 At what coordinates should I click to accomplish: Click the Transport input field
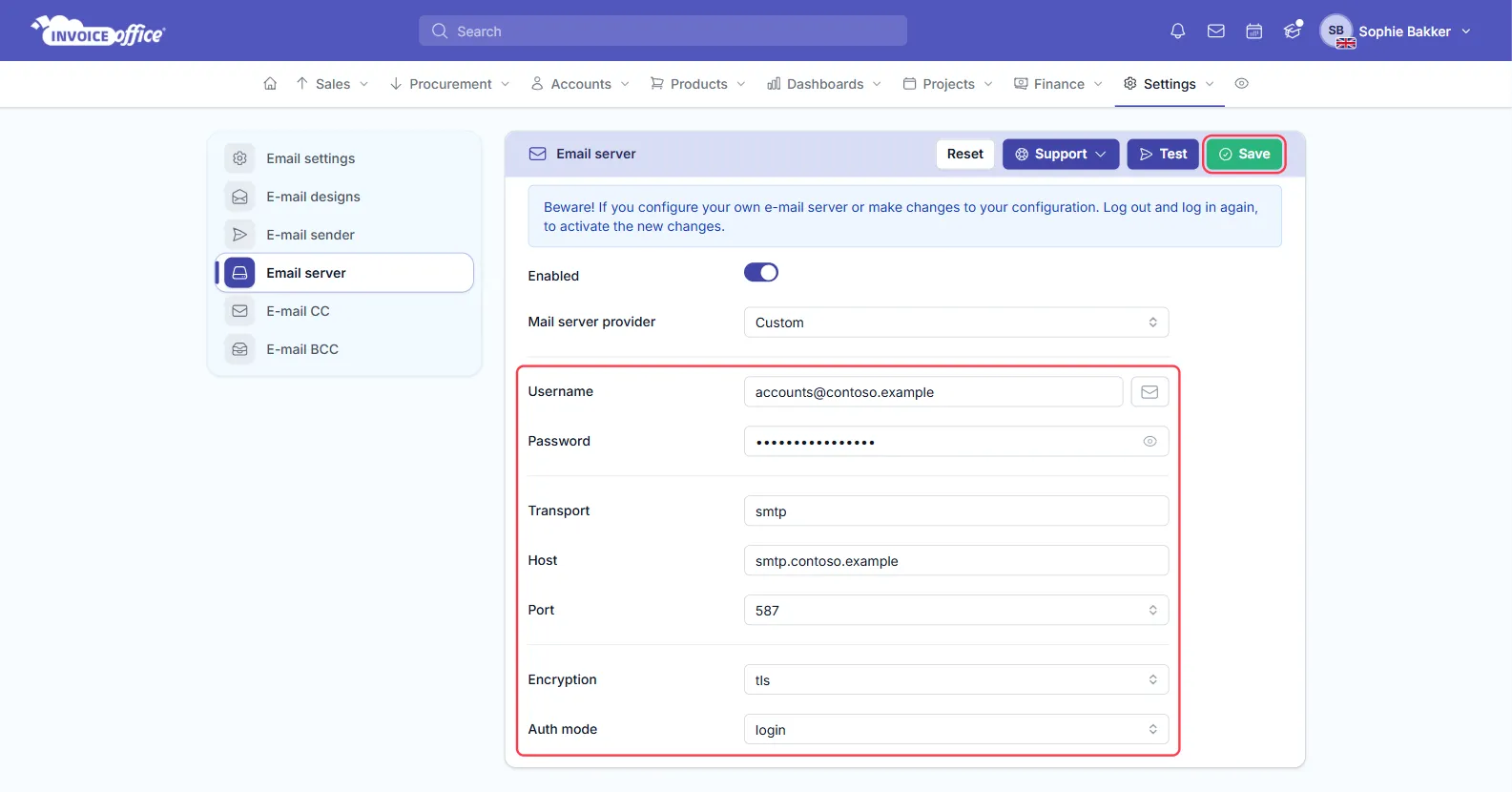point(956,511)
